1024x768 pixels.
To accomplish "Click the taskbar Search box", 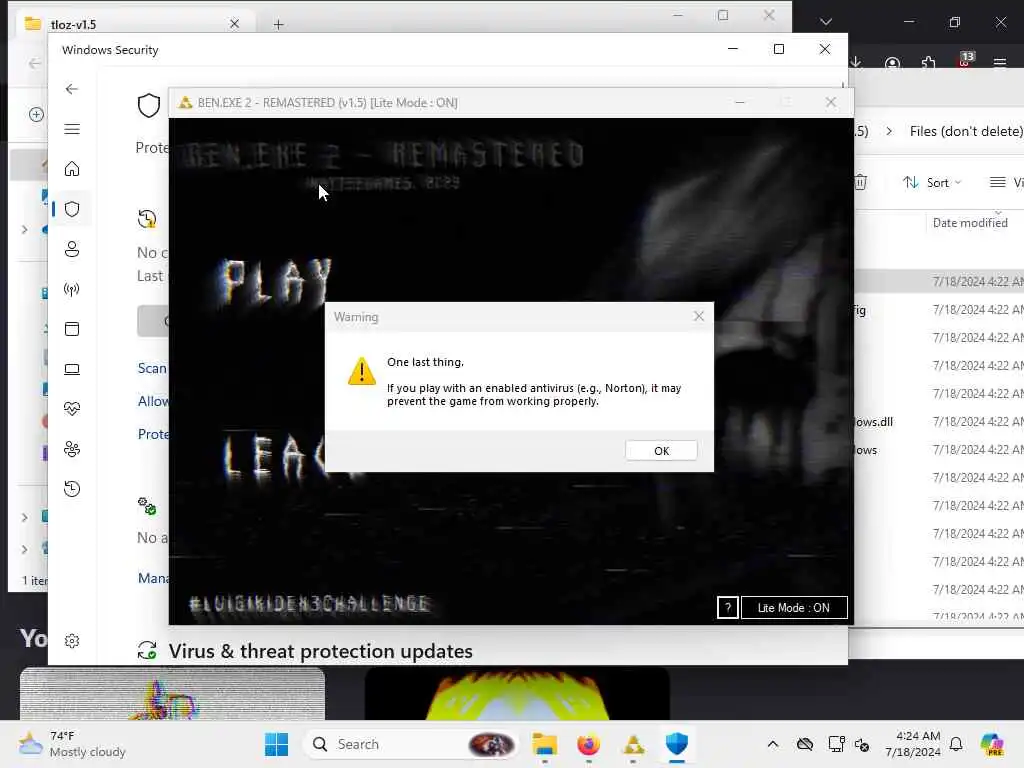I will 411,744.
